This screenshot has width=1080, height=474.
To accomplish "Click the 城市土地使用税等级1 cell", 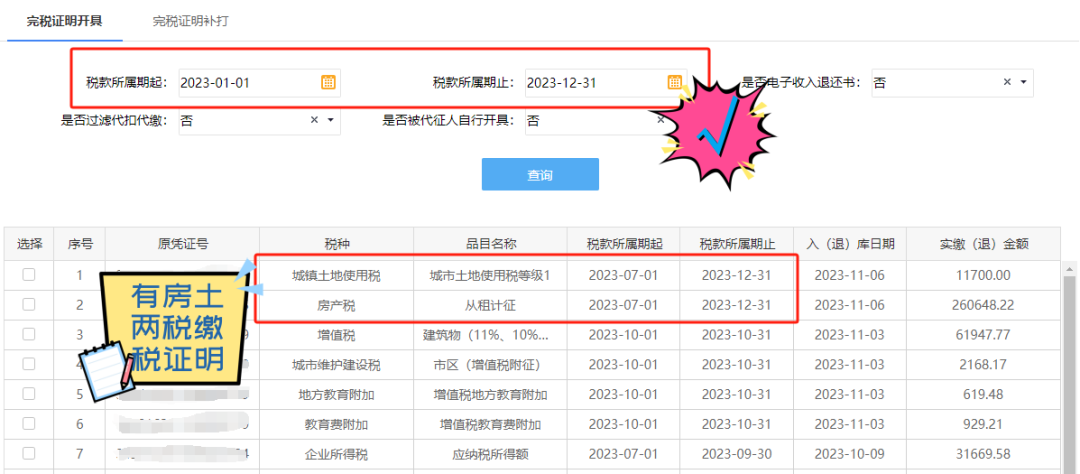I will click(x=490, y=276).
